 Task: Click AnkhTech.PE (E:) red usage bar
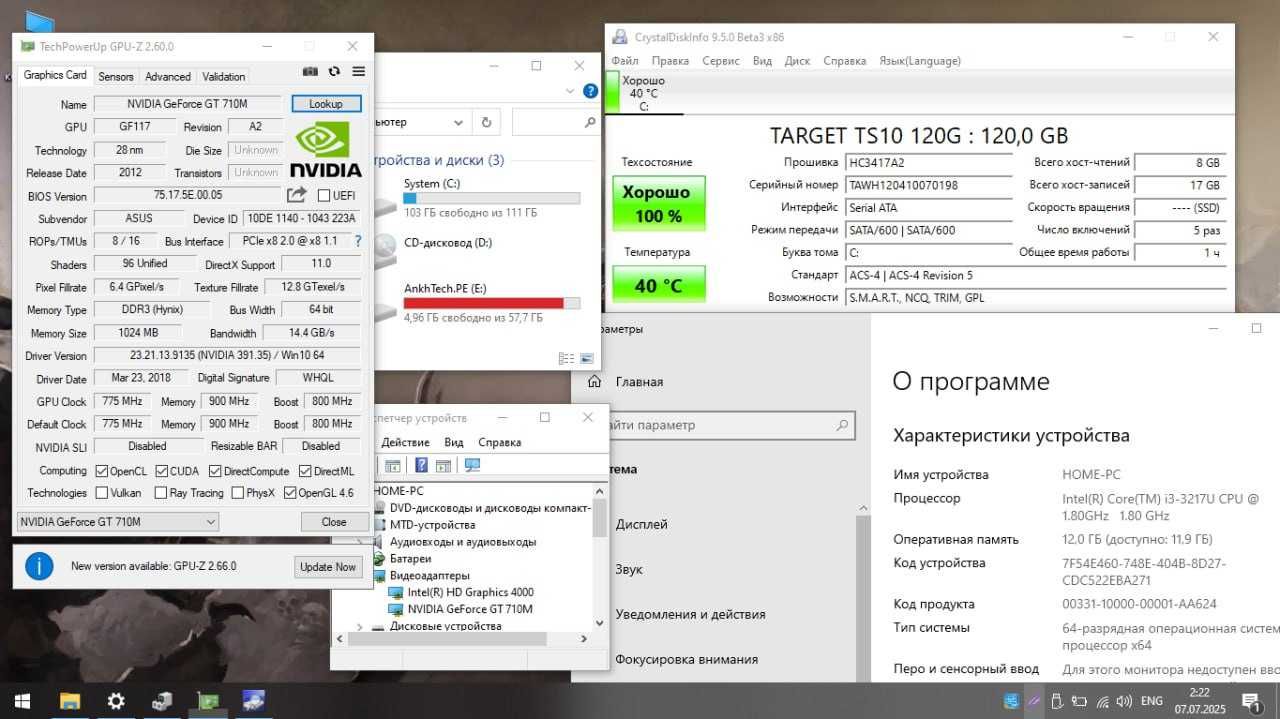491,303
